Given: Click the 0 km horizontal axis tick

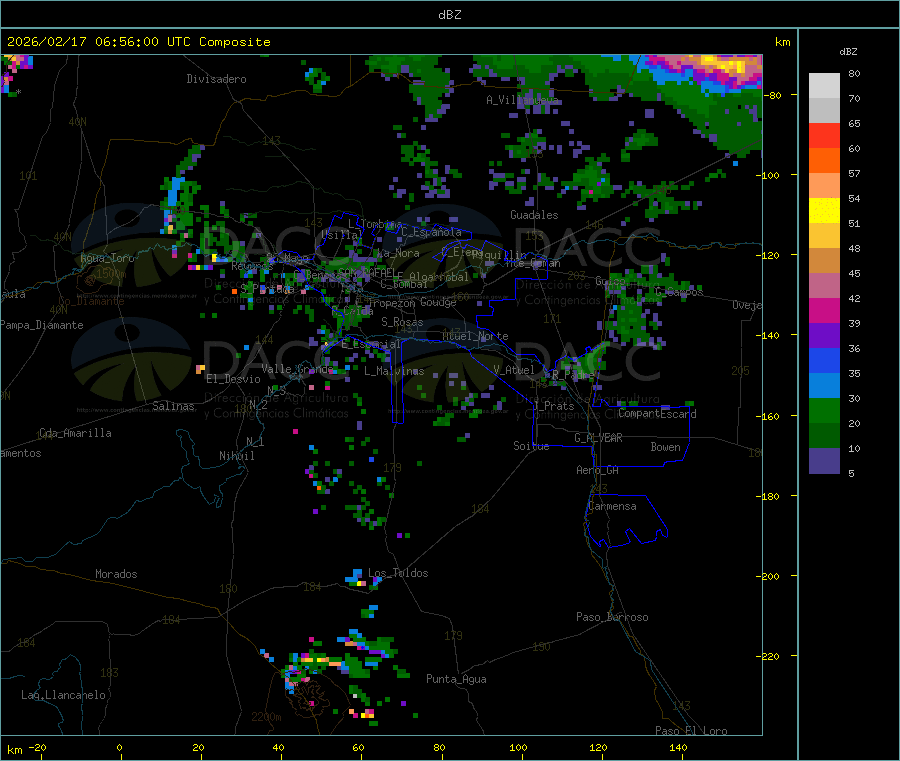Looking at the screenshot, I should [x=119, y=747].
